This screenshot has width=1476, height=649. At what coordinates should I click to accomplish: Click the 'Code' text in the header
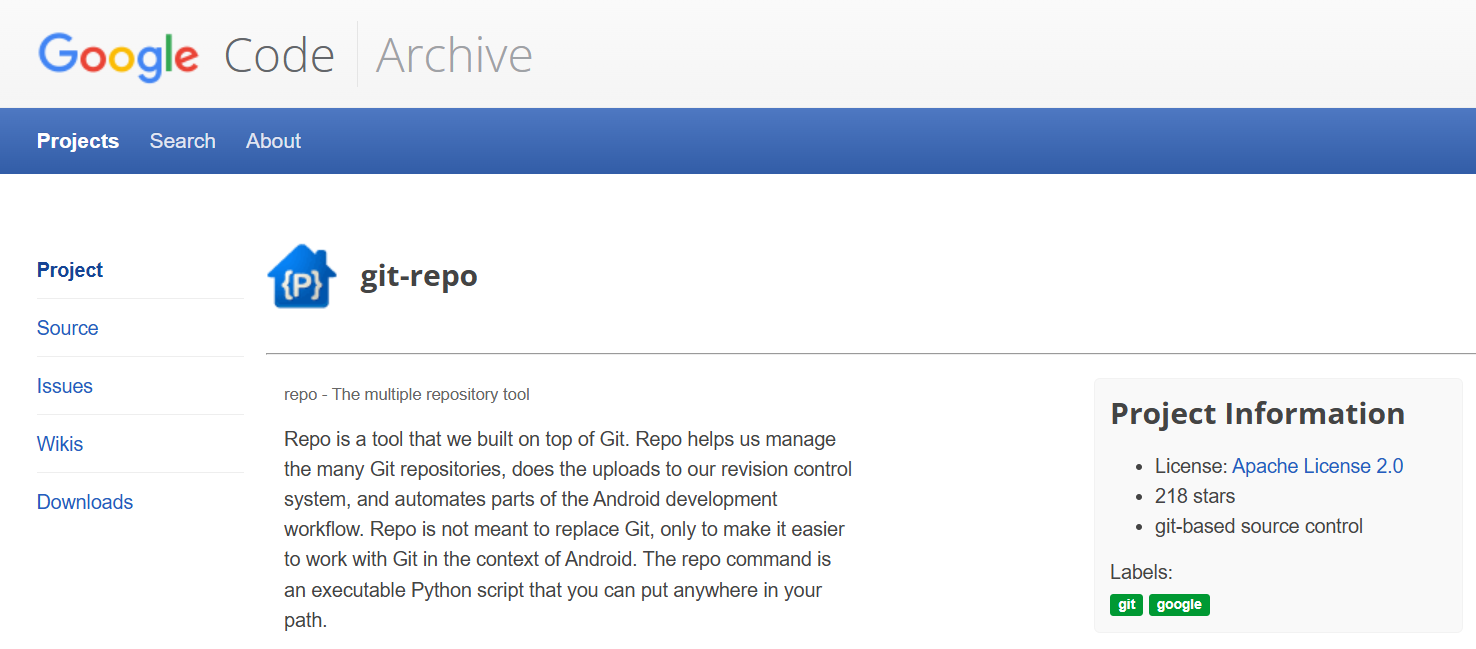tap(279, 55)
